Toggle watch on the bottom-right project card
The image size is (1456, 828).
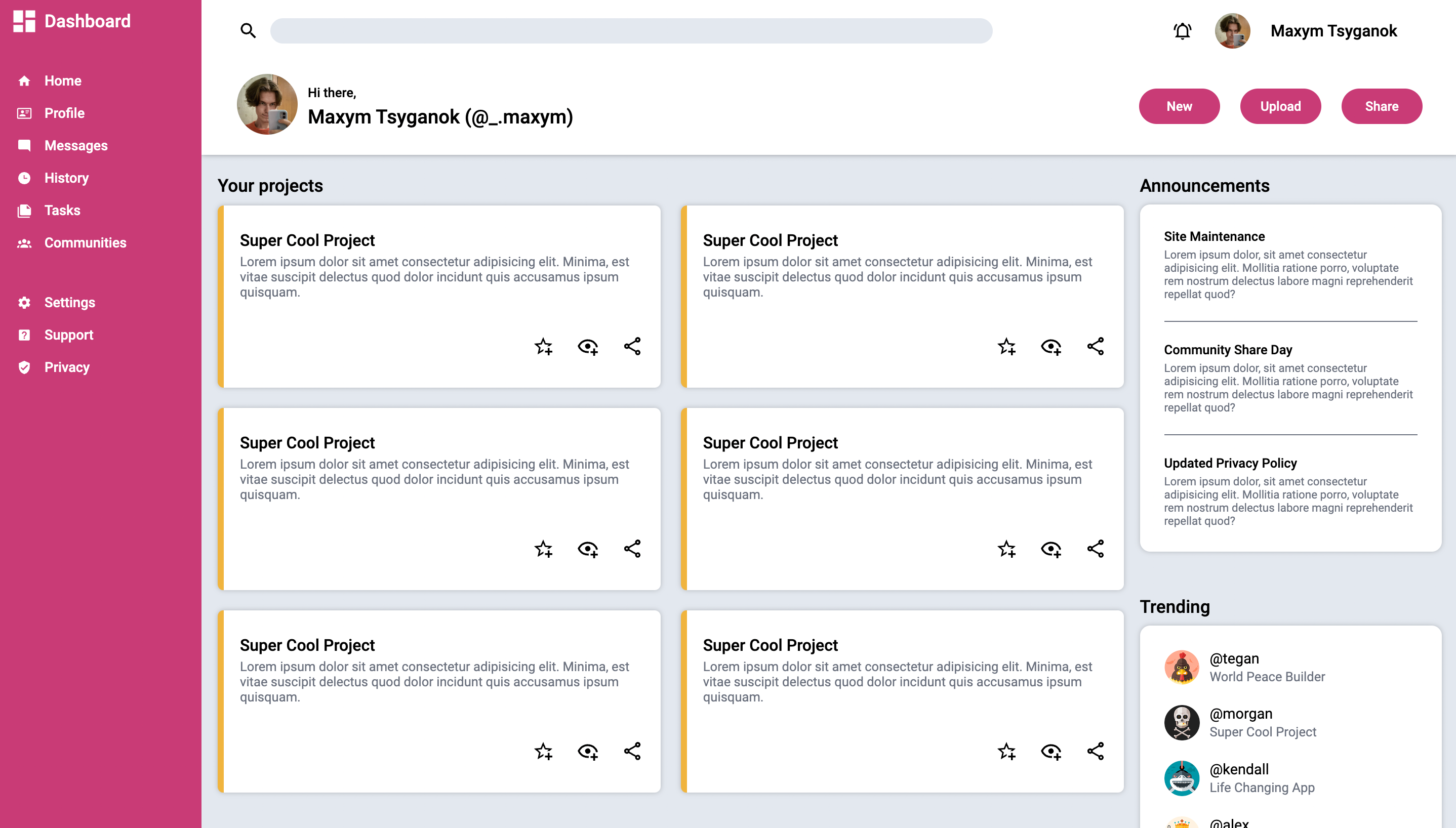[1051, 751]
